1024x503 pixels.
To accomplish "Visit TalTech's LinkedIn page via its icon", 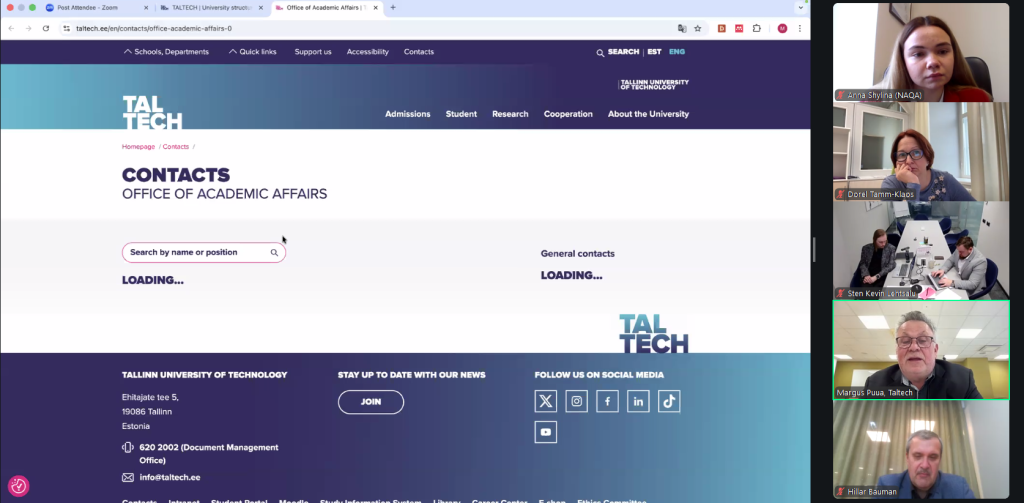I will (x=638, y=402).
